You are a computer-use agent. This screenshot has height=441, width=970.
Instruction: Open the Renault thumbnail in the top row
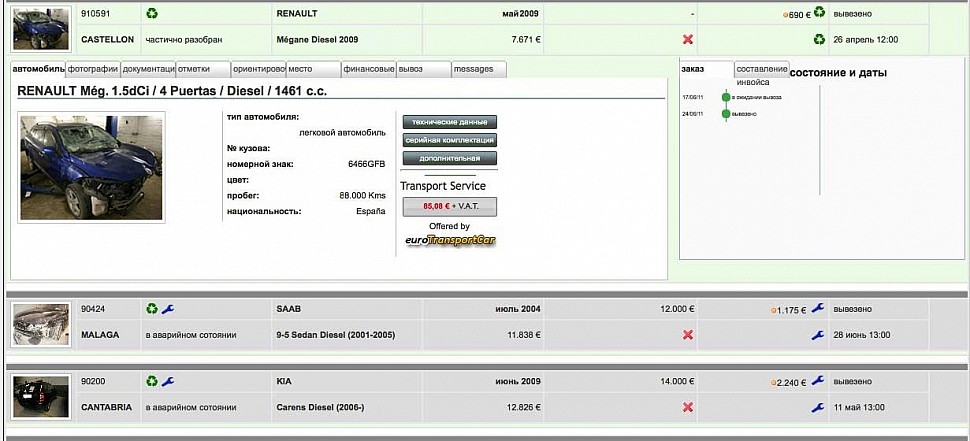[x=41, y=29]
